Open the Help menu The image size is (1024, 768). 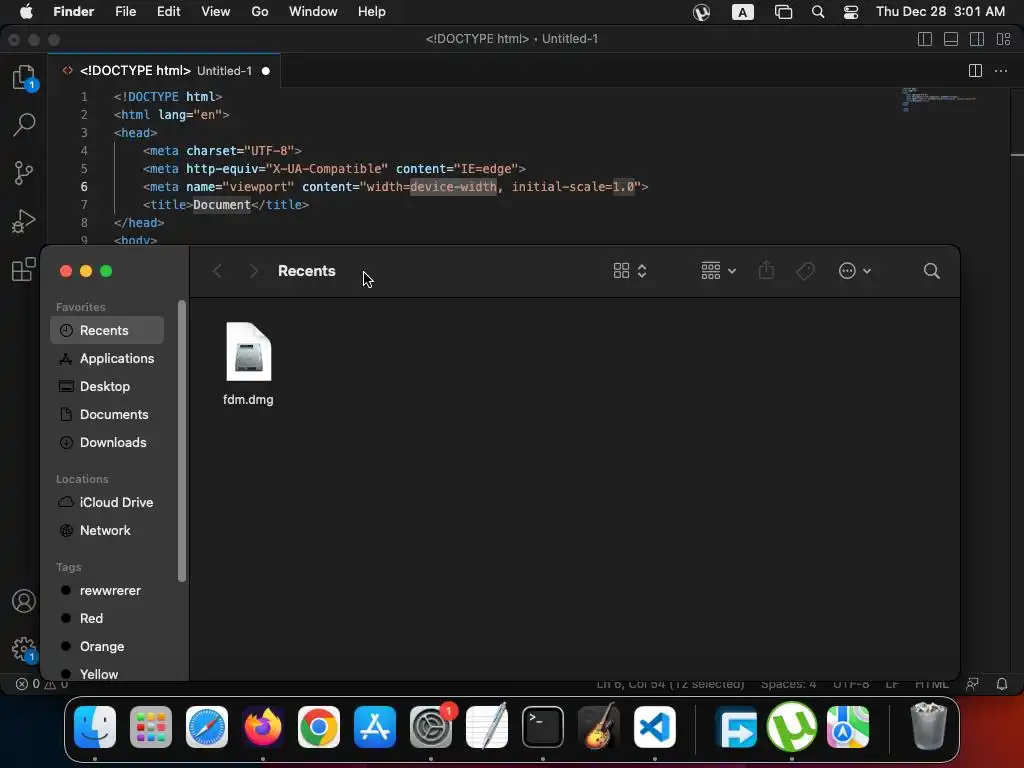pyautogui.click(x=372, y=12)
